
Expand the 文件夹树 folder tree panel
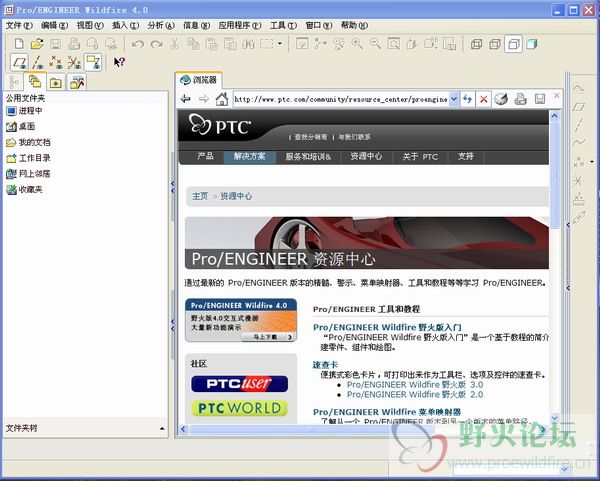tap(162, 428)
